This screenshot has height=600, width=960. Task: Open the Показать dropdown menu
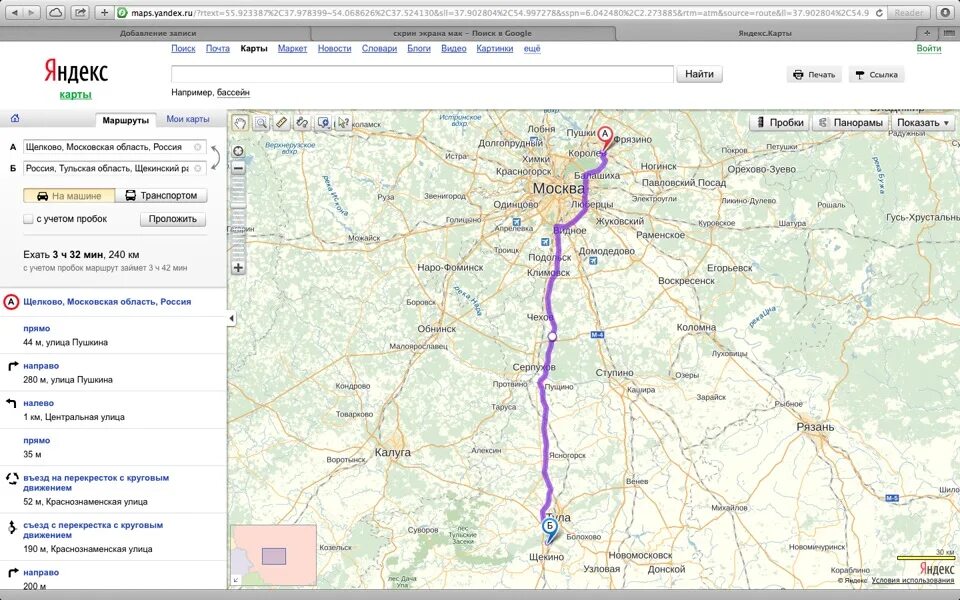[x=923, y=122]
